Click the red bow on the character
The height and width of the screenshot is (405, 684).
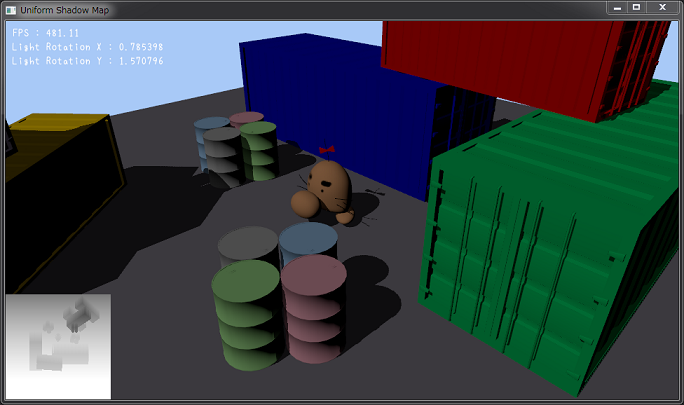coord(327,152)
